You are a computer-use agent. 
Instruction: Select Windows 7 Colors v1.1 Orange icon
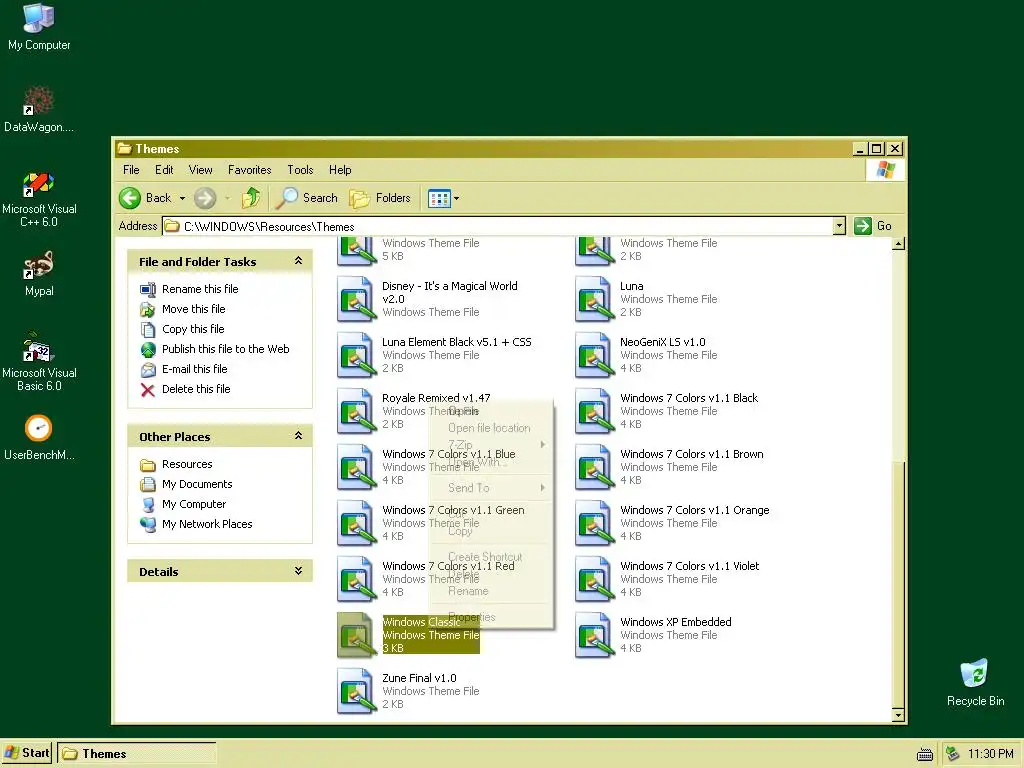594,522
